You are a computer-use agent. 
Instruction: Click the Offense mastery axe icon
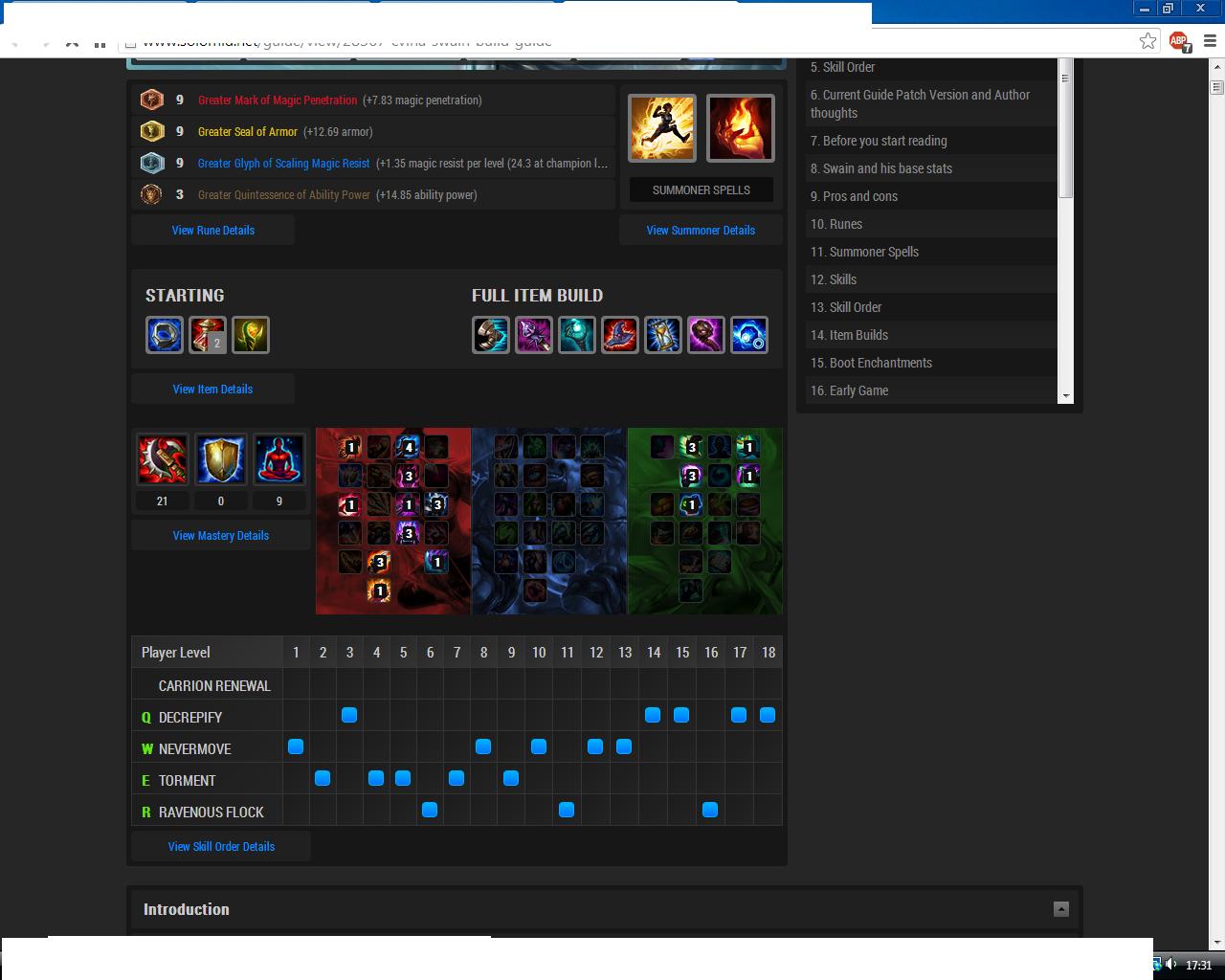tap(162, 459)
